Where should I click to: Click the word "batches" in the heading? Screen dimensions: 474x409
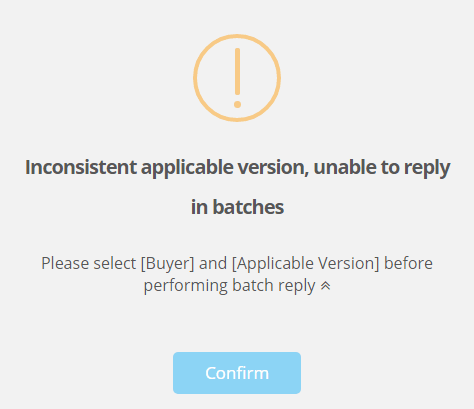(248, 207)
